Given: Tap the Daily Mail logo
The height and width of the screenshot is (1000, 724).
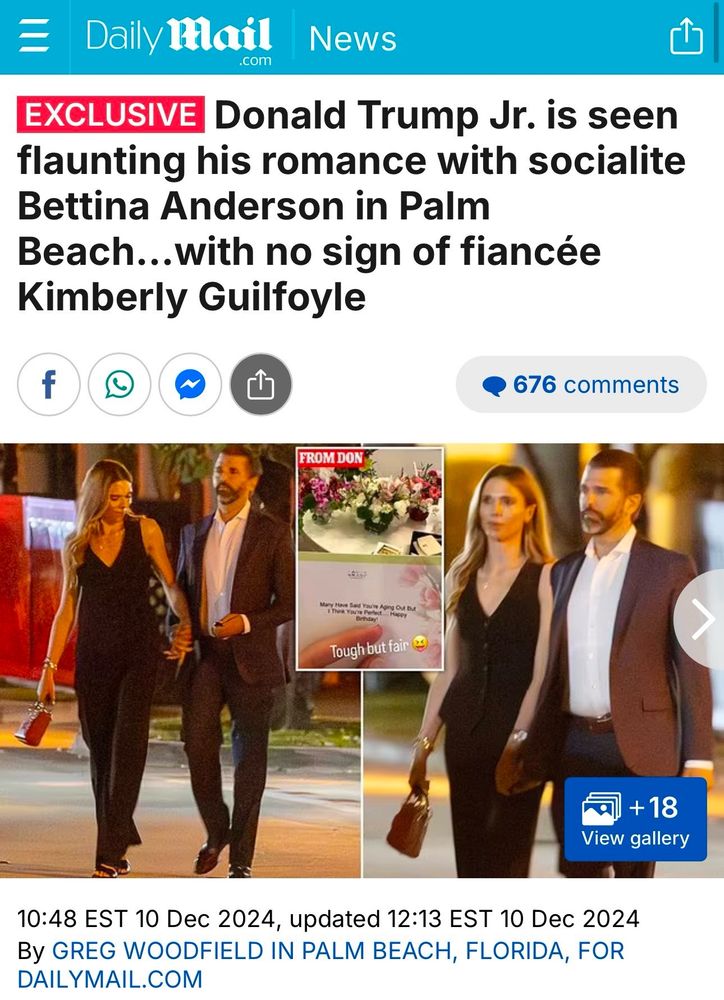Looking at the screenshot, I should [179, 40].
